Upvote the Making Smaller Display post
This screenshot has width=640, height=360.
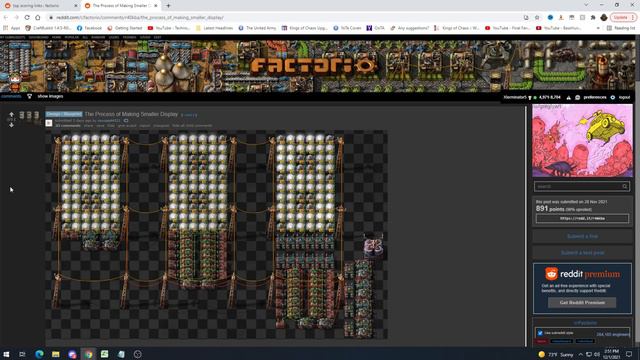pos(11,115)
